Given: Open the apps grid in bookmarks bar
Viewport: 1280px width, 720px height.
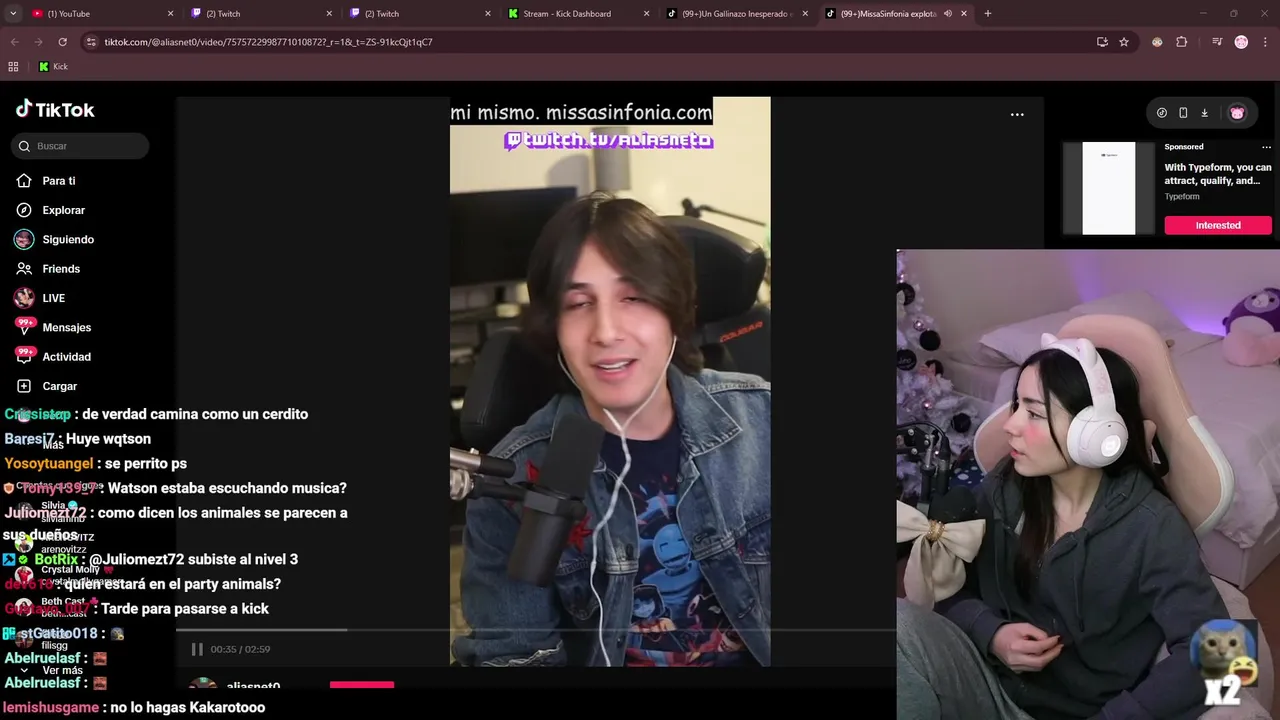Looking at the screenshot, I should [13, 67].
